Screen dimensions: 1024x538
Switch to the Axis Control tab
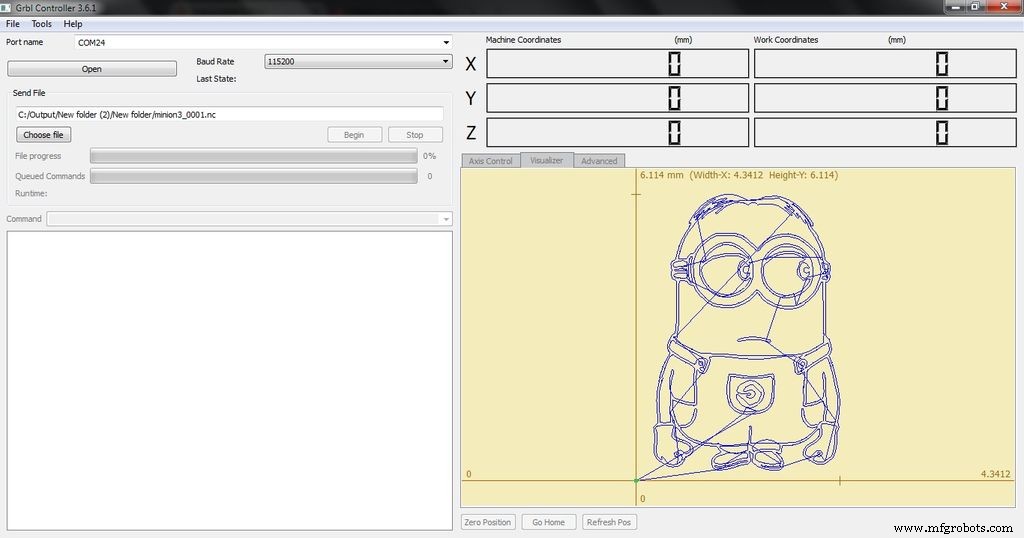click(490, 161)
